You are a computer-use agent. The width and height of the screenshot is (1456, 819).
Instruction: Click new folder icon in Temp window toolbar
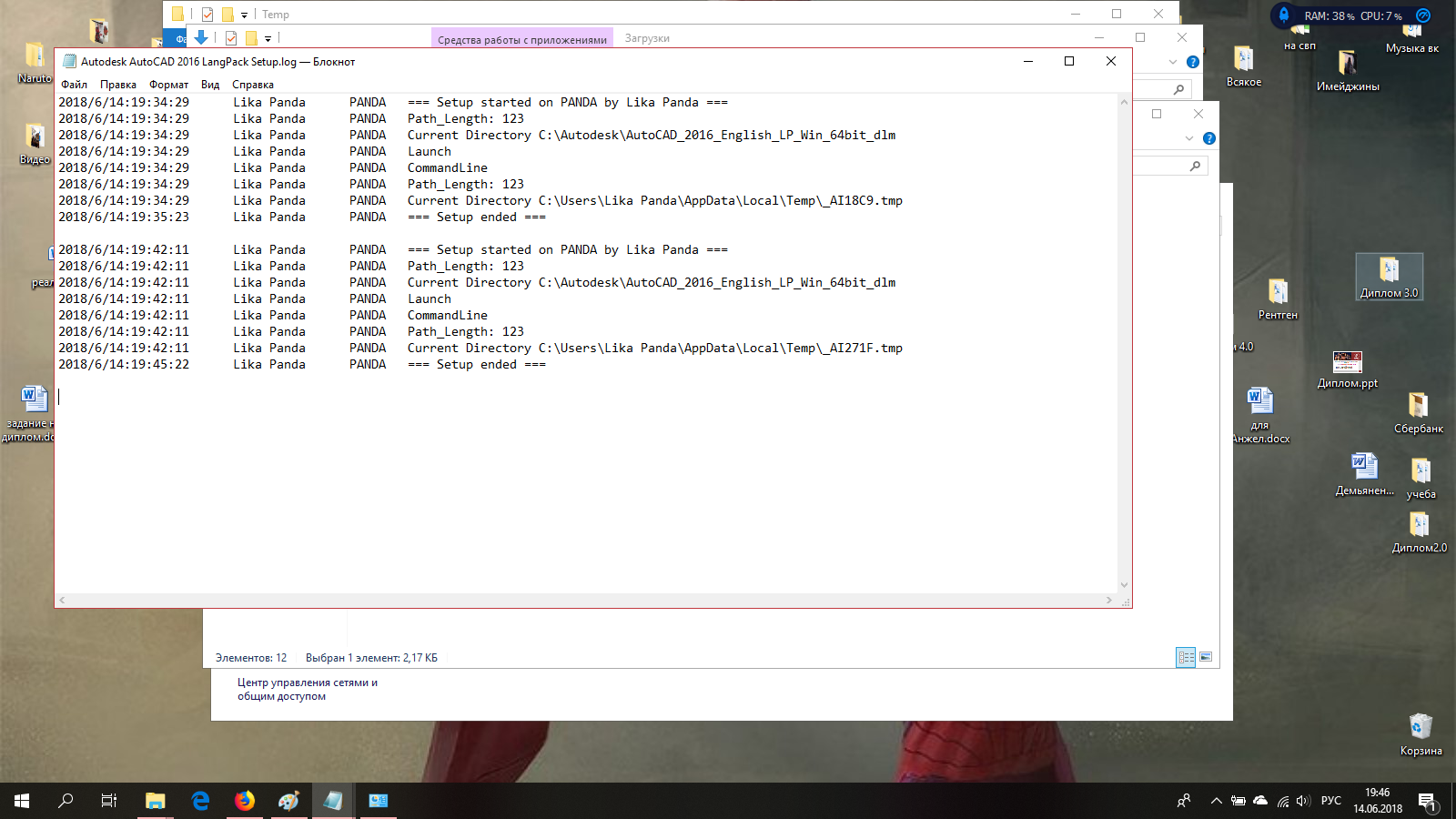tap(227, 15)
